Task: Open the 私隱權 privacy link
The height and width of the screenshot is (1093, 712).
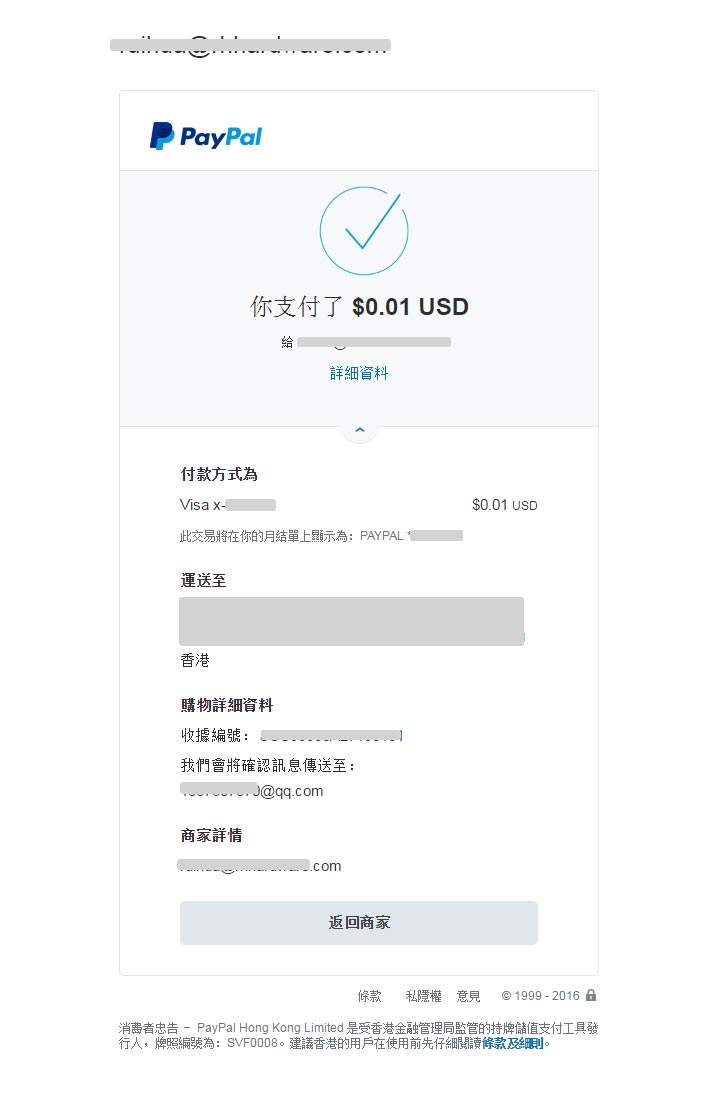Action: click(423, 996)
